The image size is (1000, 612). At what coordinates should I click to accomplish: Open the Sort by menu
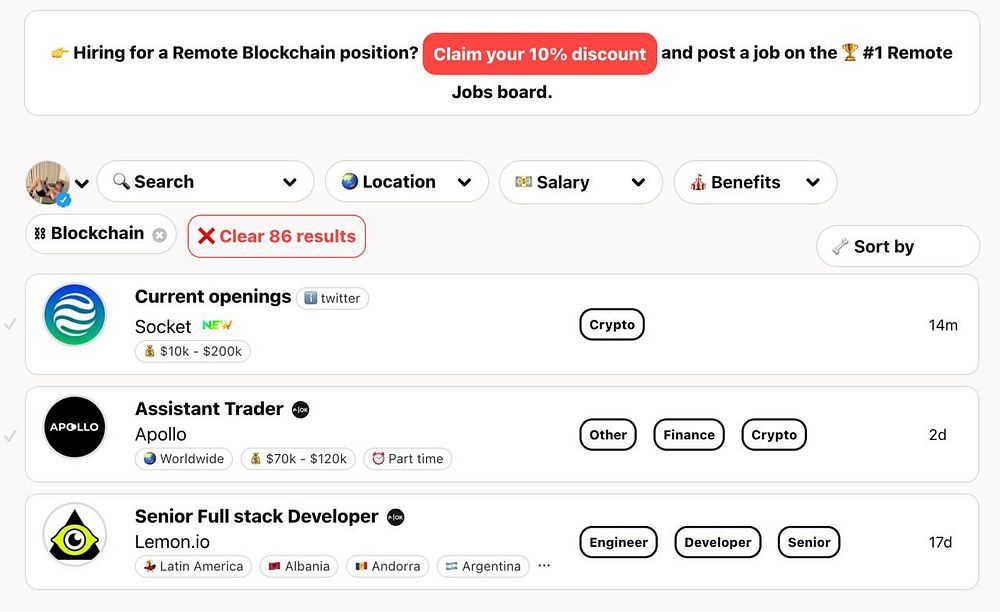coord(897,247)
